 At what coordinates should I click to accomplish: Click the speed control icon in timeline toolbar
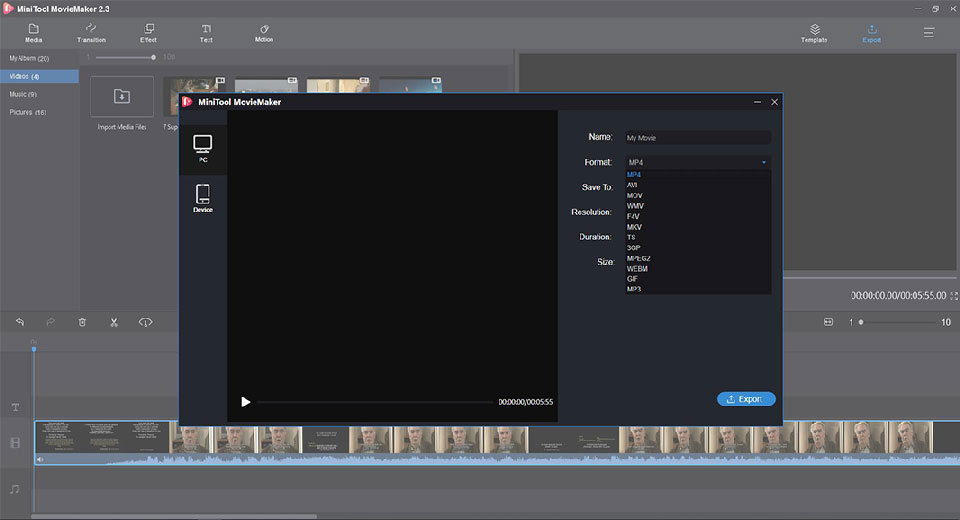pyautogui.click(x=145, y=322)
